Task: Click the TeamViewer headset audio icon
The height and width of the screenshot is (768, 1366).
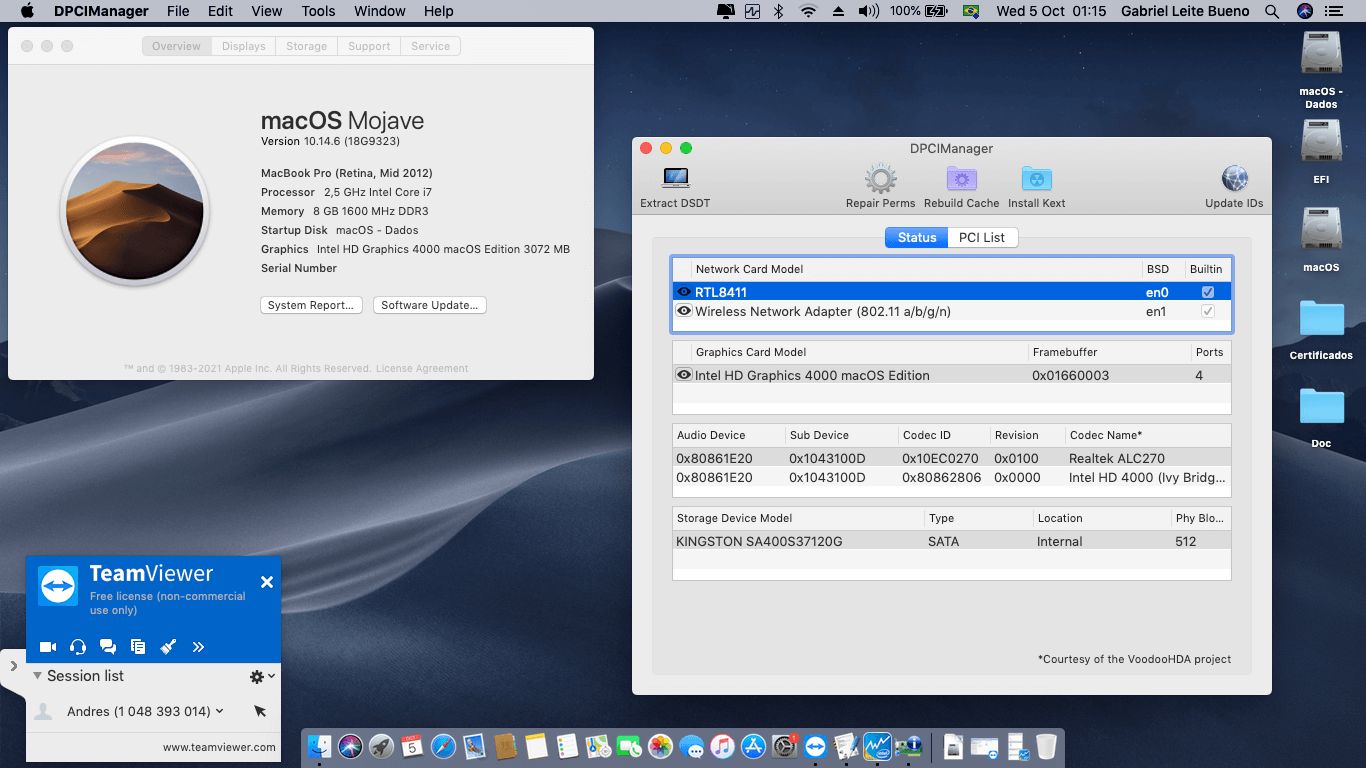Action: pyautogui.click(x=78, y=647)
